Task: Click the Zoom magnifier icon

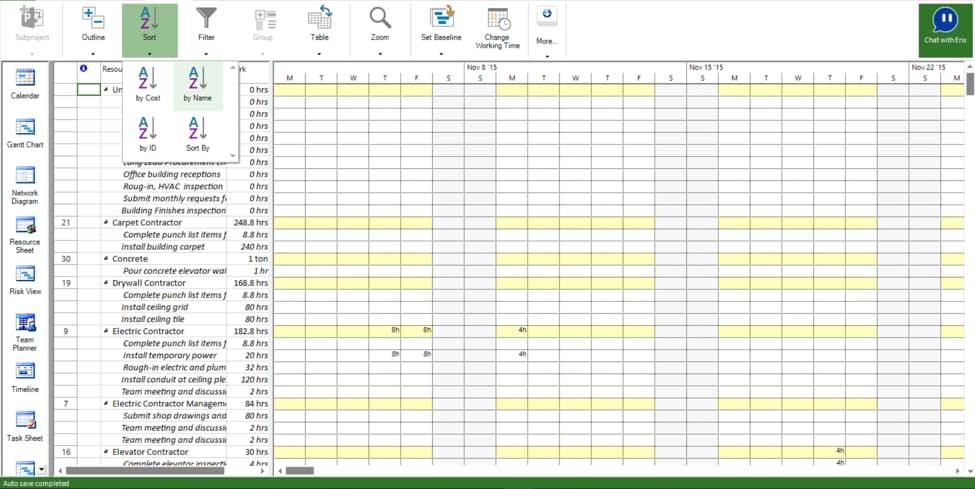Action: click(x=380, y=24)
